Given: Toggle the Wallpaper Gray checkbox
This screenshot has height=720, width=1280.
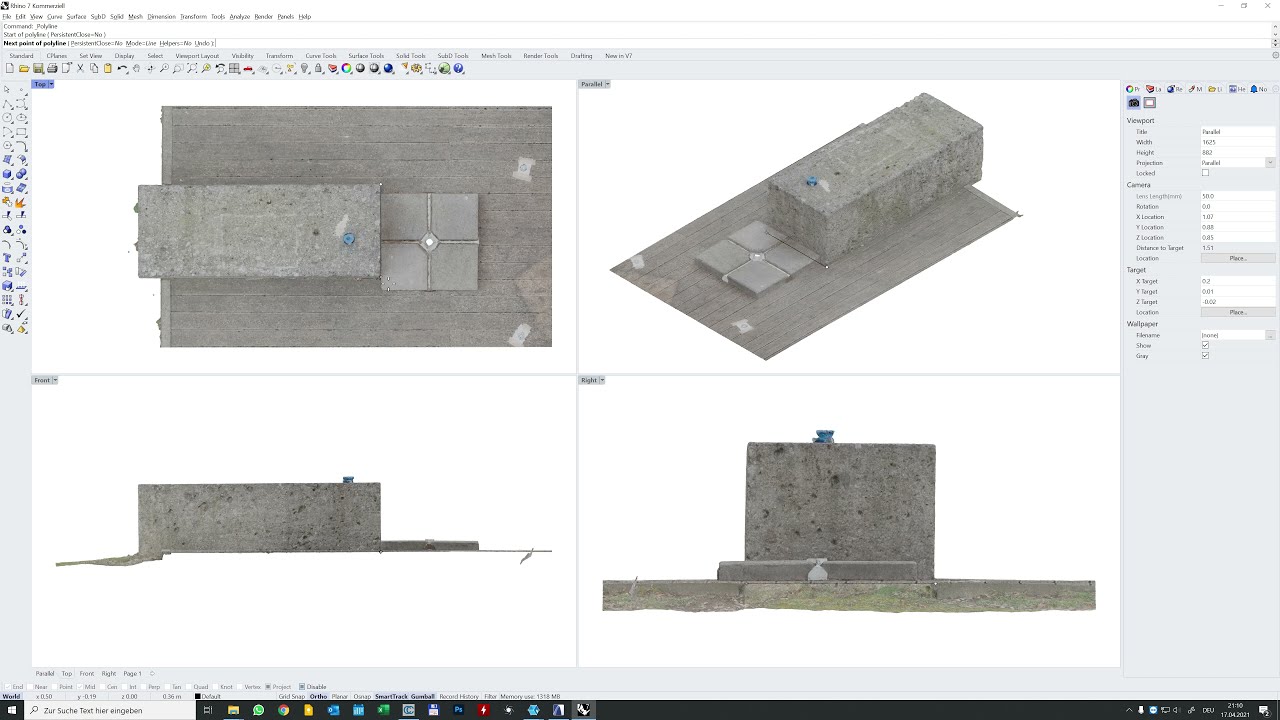Looking at the screenshot, I should pos(1205,356).
